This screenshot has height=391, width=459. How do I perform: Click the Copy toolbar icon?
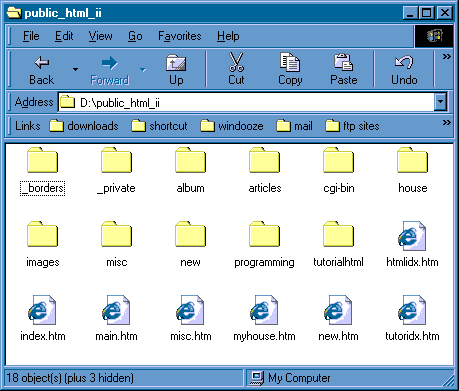pyautogui.click(x=290, y=62)
